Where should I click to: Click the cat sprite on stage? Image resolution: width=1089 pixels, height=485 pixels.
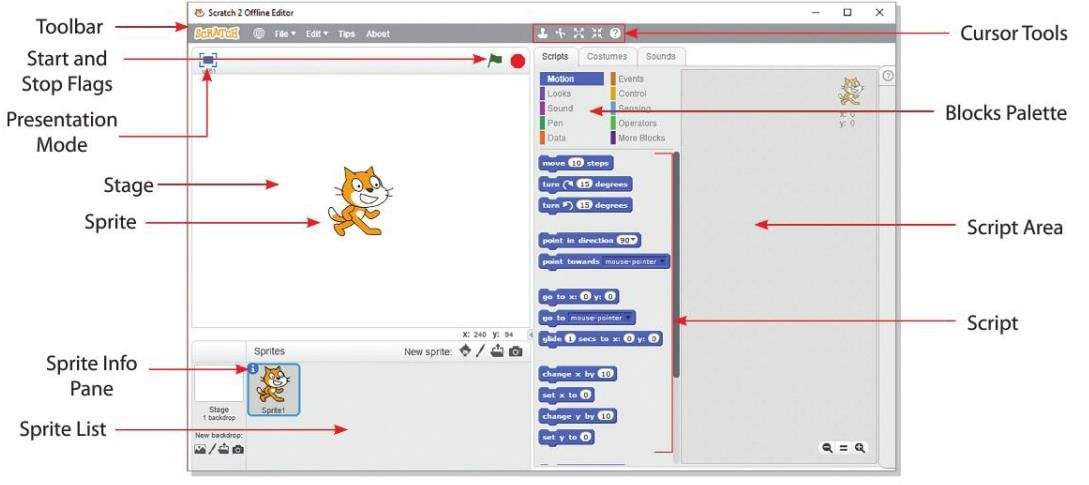click(x=358, y=201)
